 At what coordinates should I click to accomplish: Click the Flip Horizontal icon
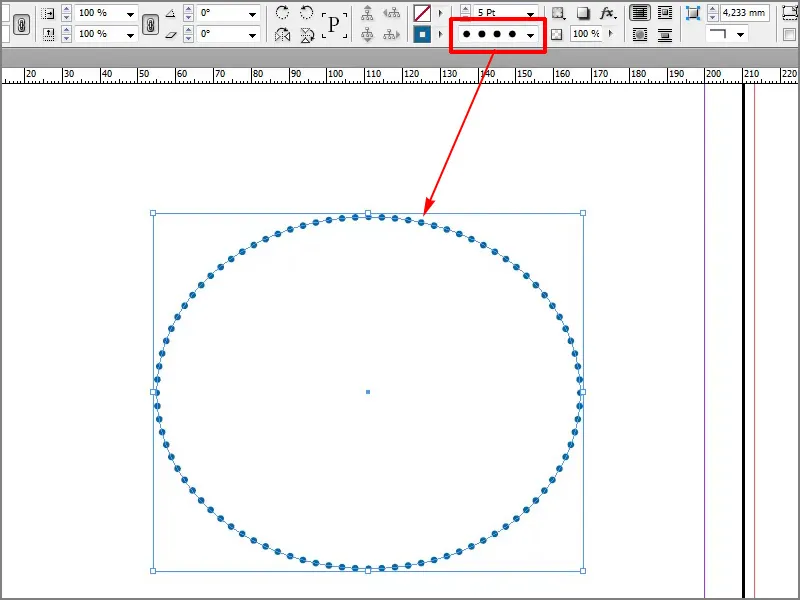pyautogui.click(x=284, y=33)
